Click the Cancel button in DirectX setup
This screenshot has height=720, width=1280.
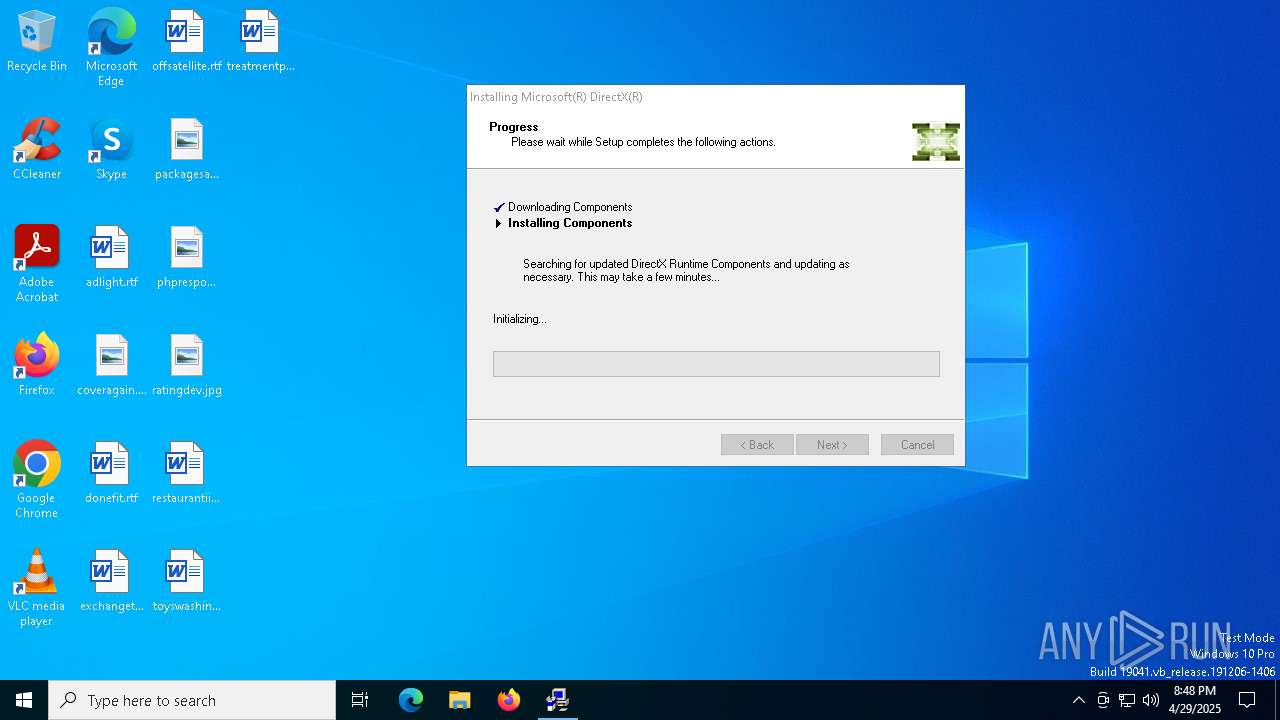(x=917, y=445)
